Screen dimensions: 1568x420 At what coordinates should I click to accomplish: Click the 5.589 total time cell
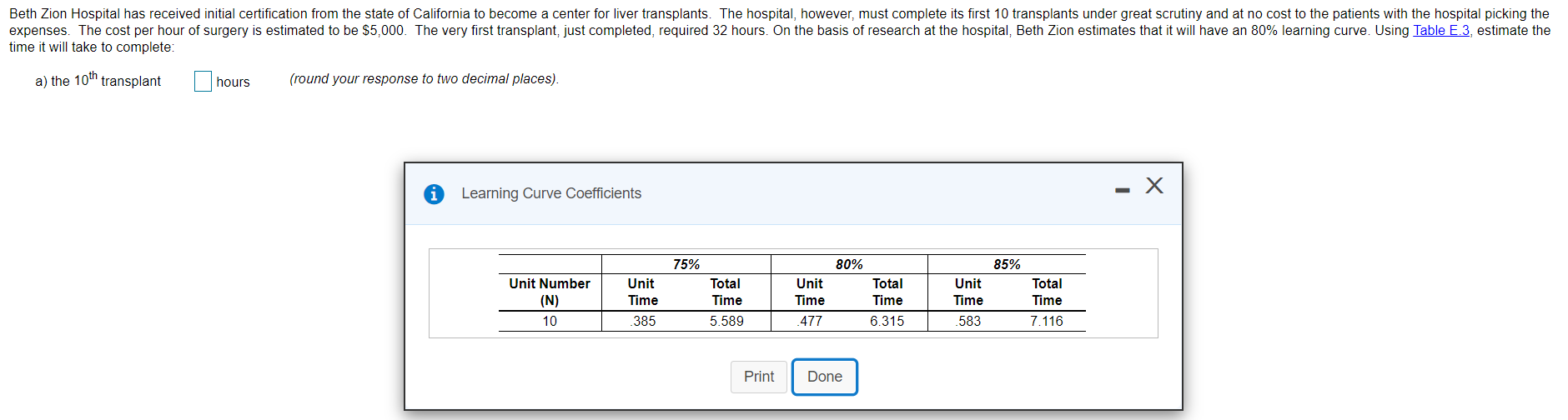point(726,321)
